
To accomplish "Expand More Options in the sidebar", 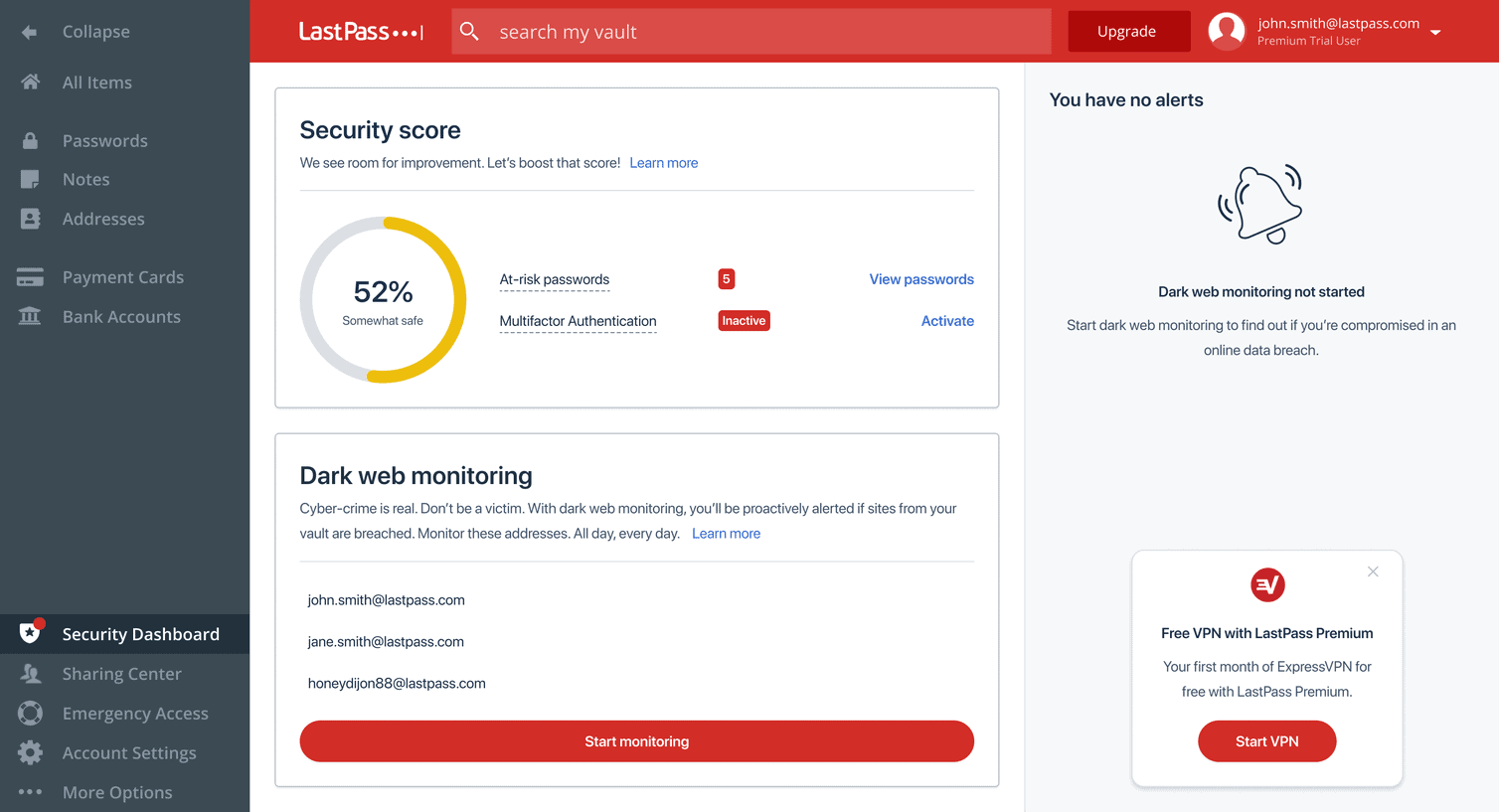I will point(118,792).
